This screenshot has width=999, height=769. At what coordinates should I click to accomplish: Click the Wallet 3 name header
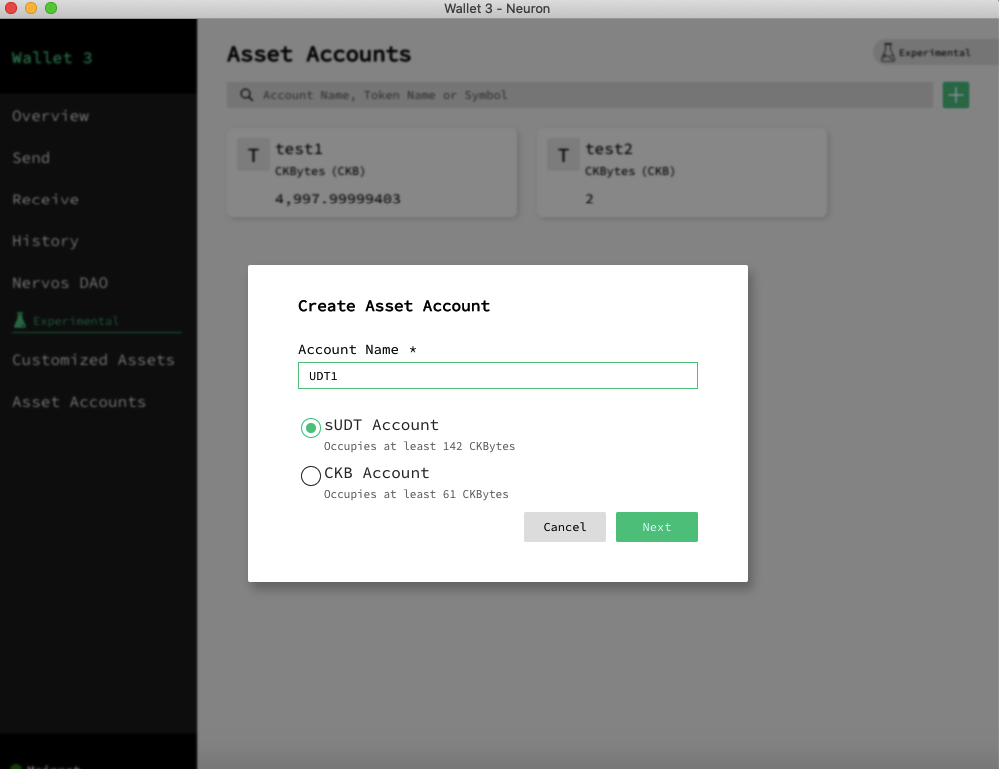coord(52,58)
